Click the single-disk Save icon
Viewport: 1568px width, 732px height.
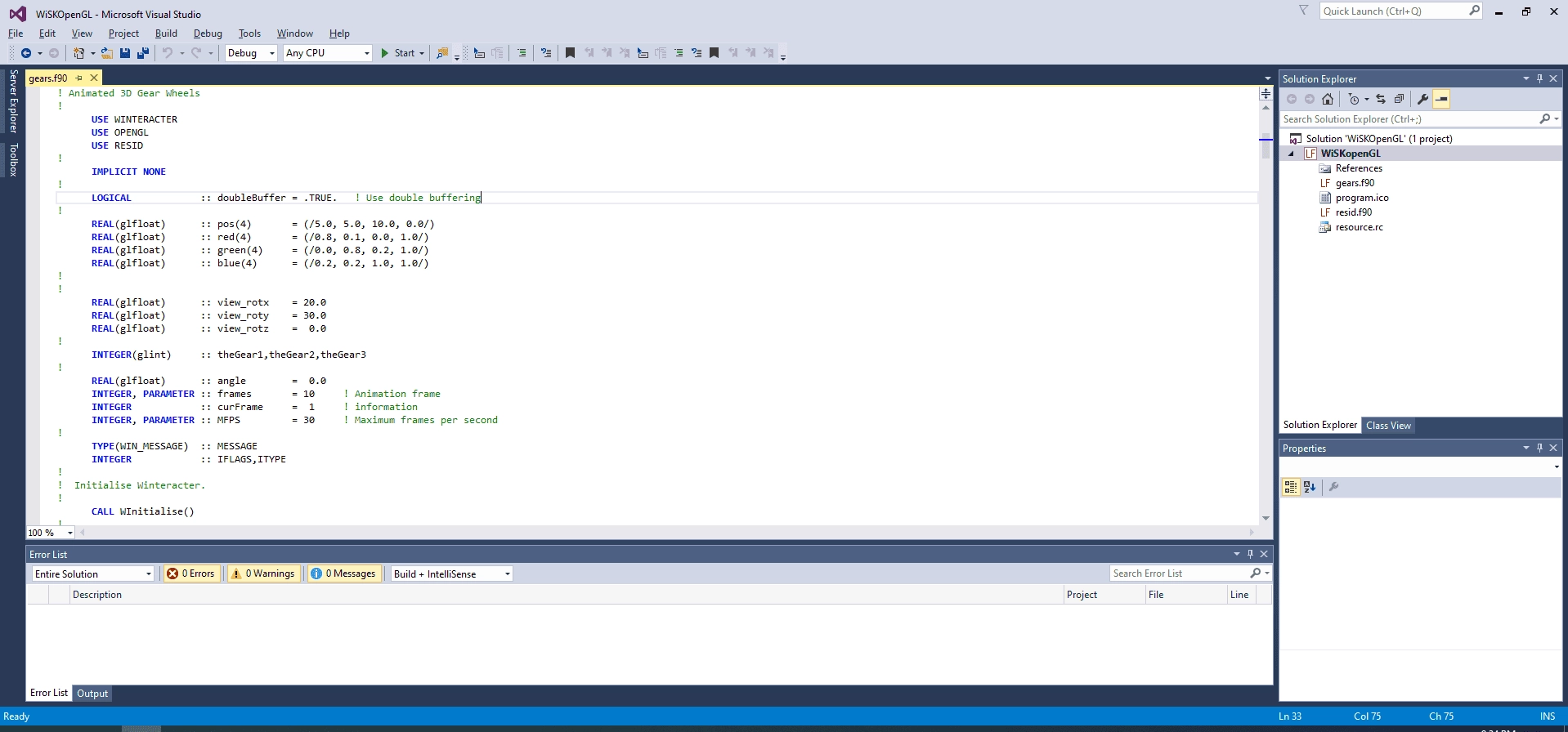125,53
